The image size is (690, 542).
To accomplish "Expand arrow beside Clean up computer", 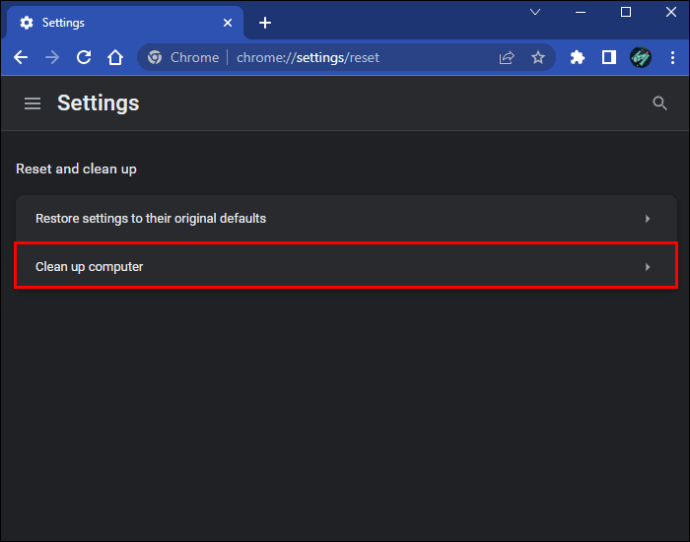I will pos(647,267).
